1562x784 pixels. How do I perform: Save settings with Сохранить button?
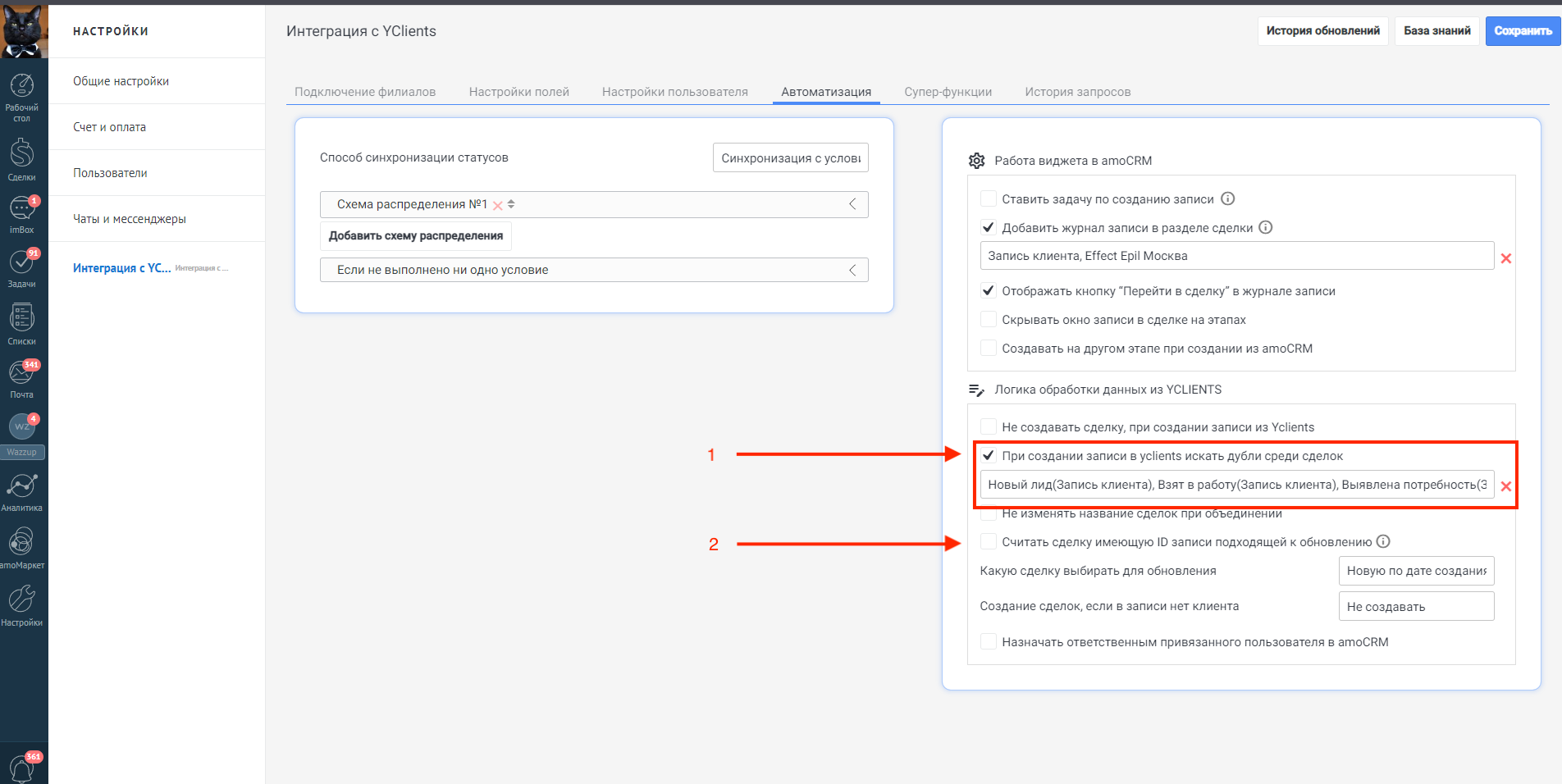(1523, 31)
